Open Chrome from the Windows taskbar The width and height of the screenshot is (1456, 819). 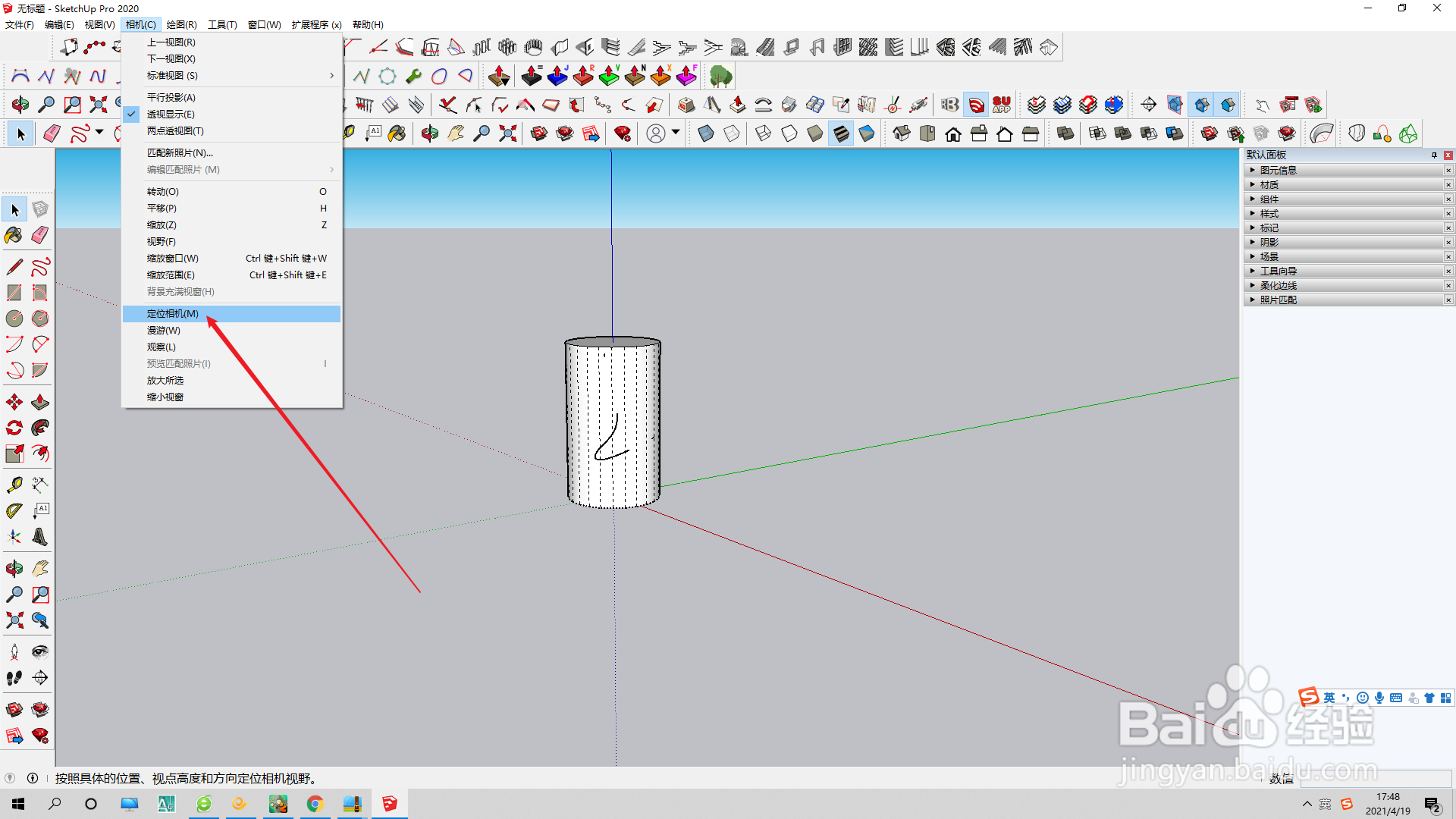tap(315, 804)
